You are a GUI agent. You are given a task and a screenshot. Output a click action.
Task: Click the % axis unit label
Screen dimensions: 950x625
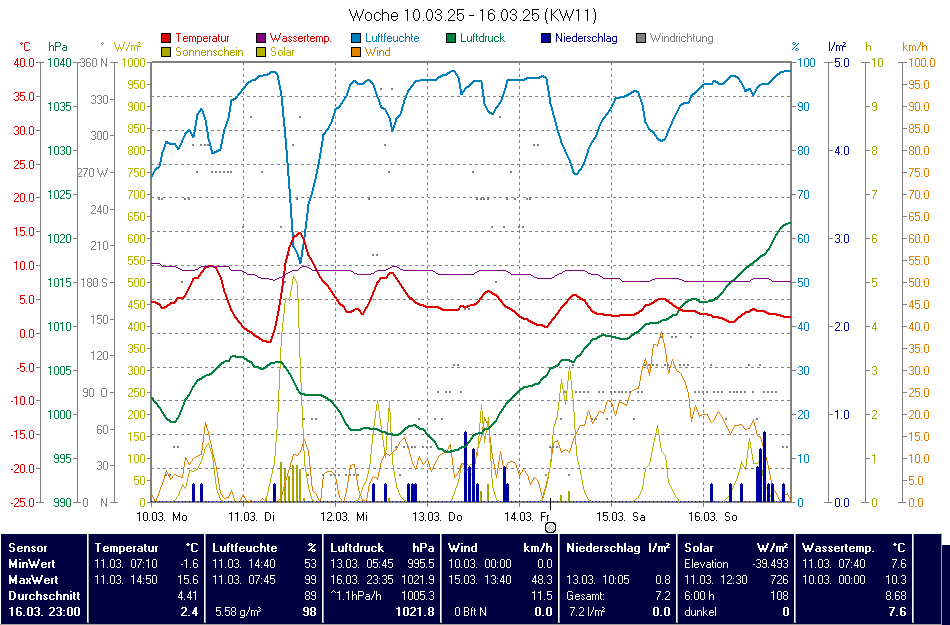coord(796,47)
